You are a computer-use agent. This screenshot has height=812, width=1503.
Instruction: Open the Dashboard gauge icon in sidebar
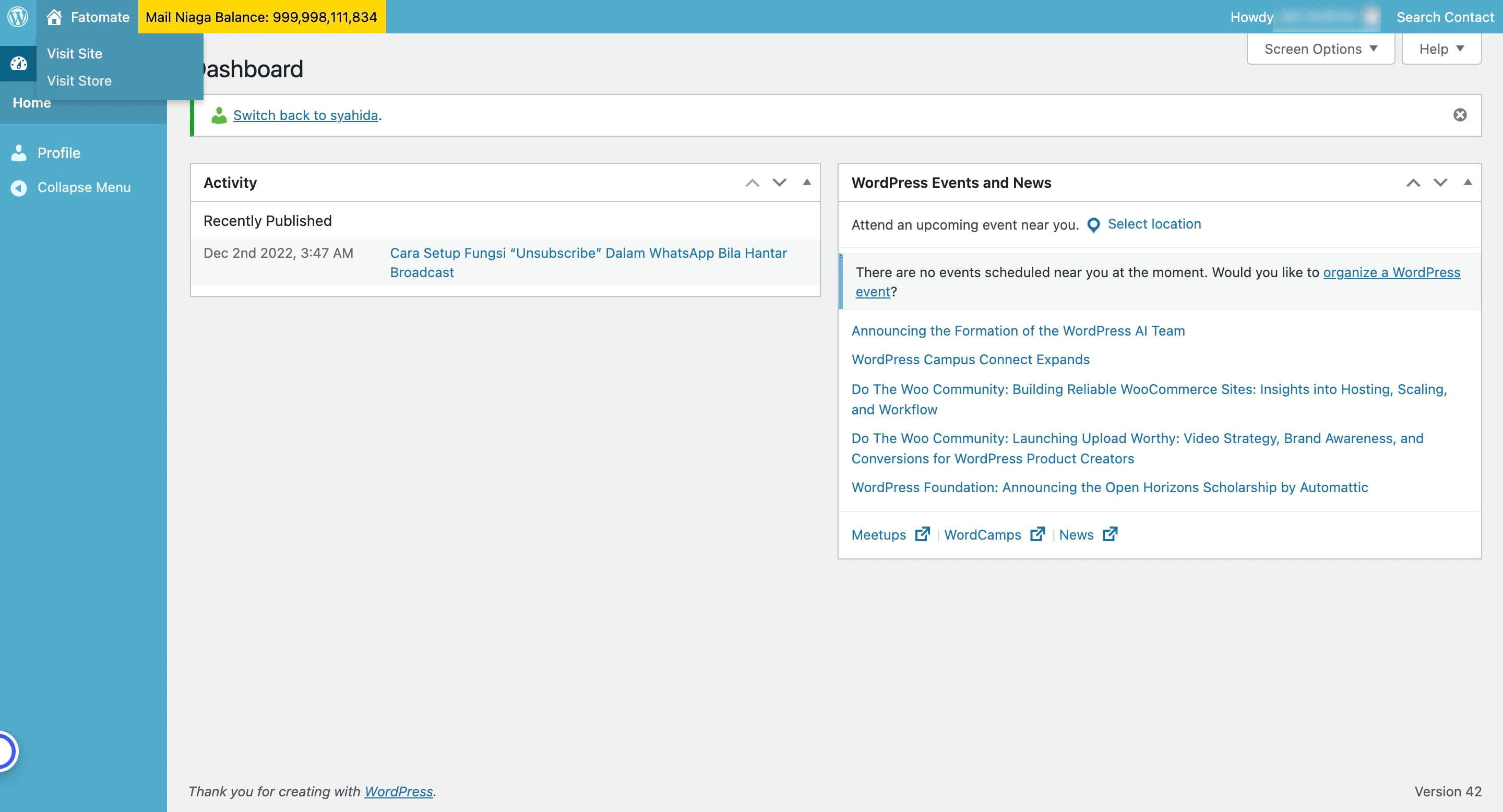18,64
